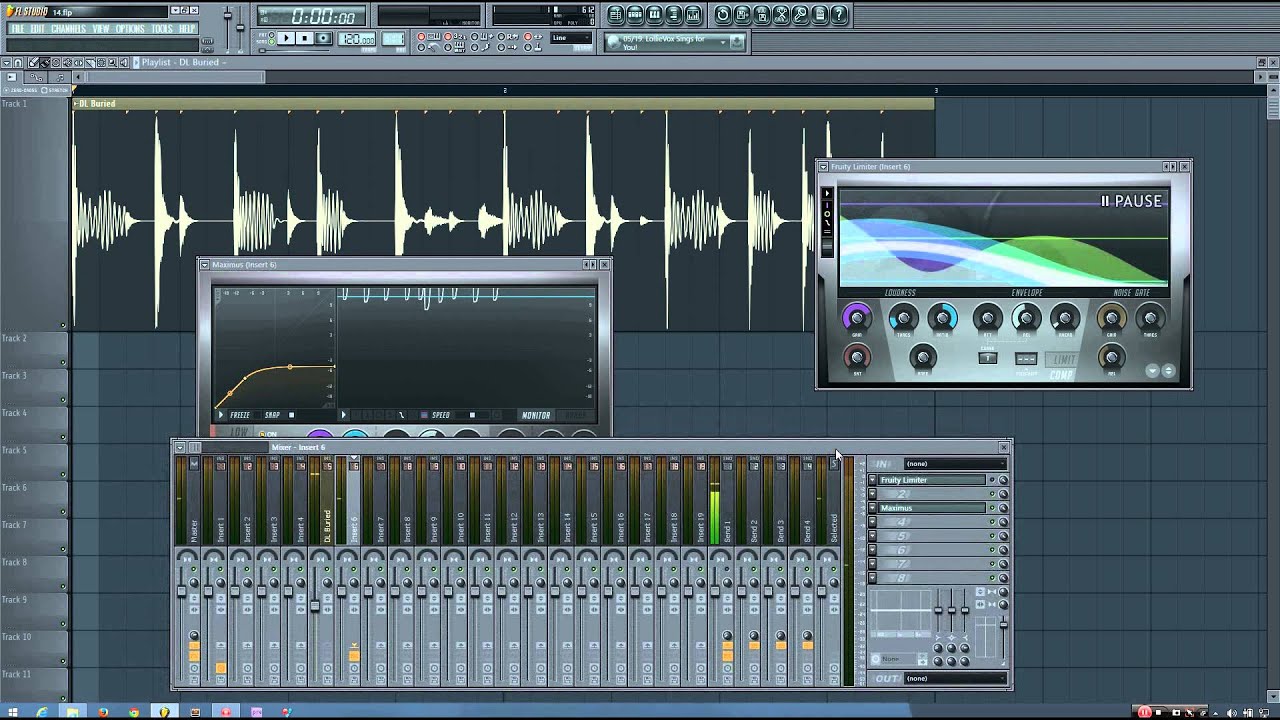Viewport: 1280px width, 720px height.
Task: Open the TOOLS menu
Action: click(162, 29)
